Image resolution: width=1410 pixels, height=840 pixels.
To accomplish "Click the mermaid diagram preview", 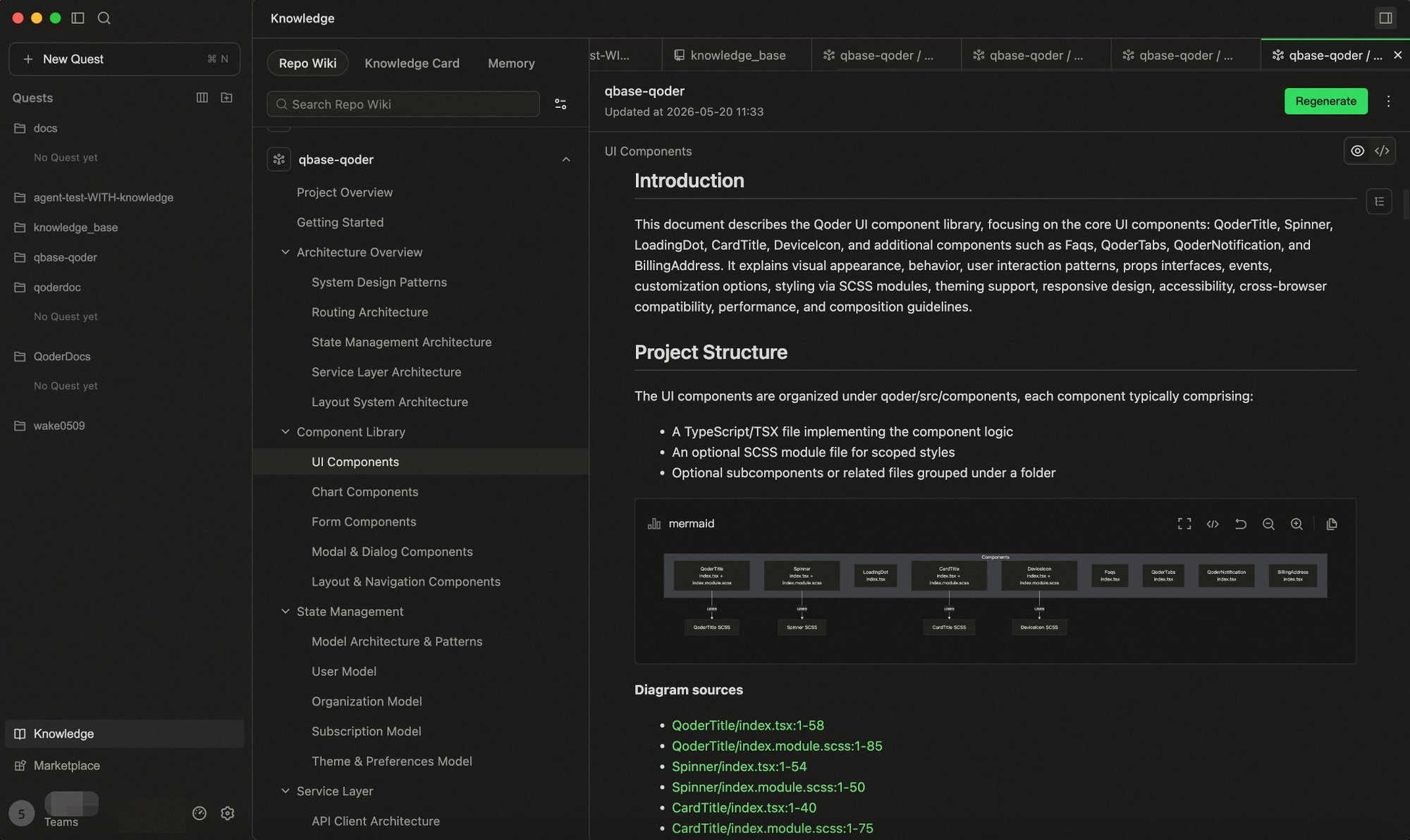I will (x=995, y=595).
